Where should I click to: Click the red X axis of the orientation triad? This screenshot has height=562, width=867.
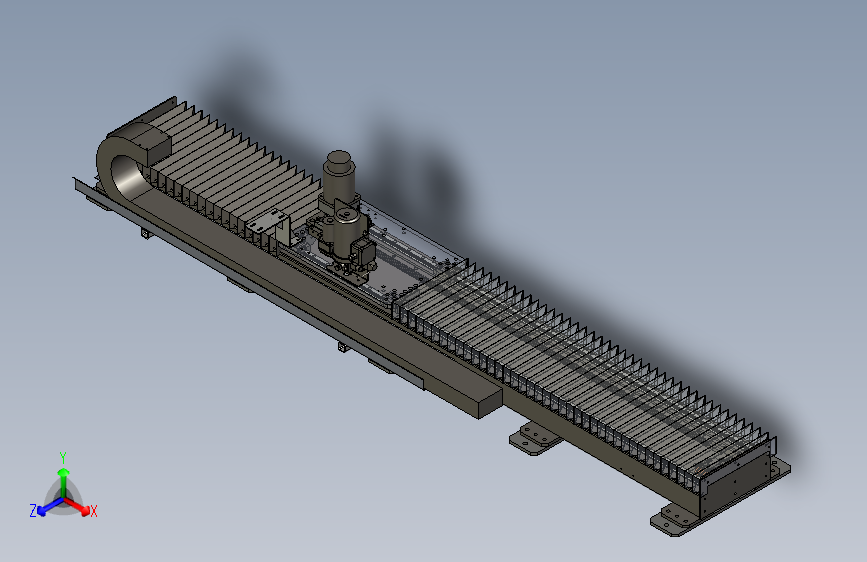(80, 507)
